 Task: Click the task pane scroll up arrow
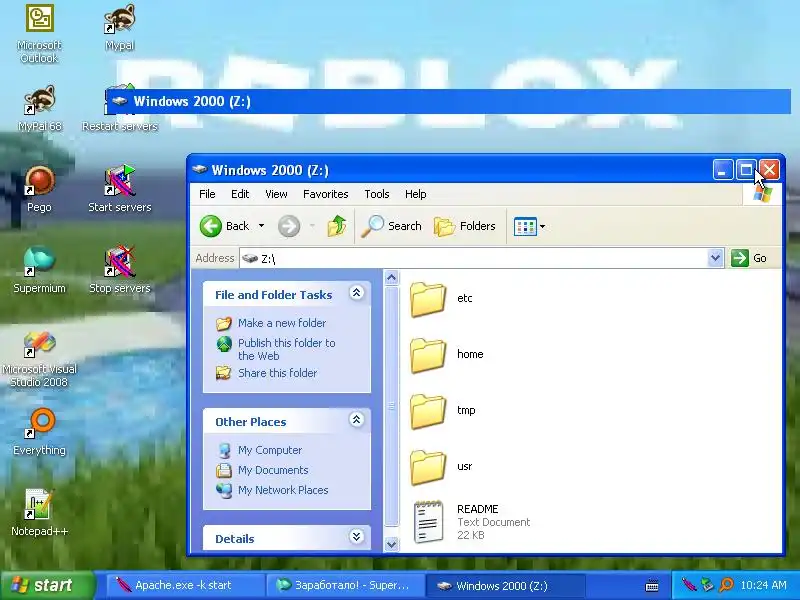(x=391, y=278)
